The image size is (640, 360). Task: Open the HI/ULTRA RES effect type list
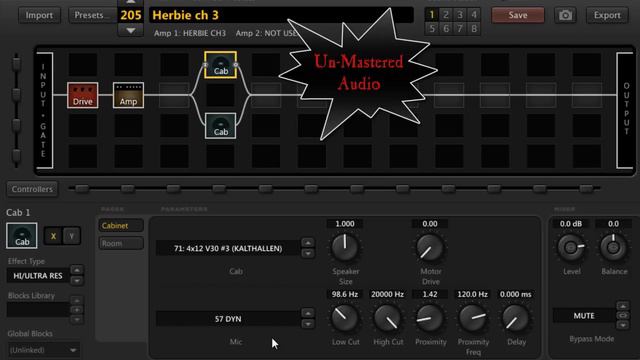click(x=38, y=276)
